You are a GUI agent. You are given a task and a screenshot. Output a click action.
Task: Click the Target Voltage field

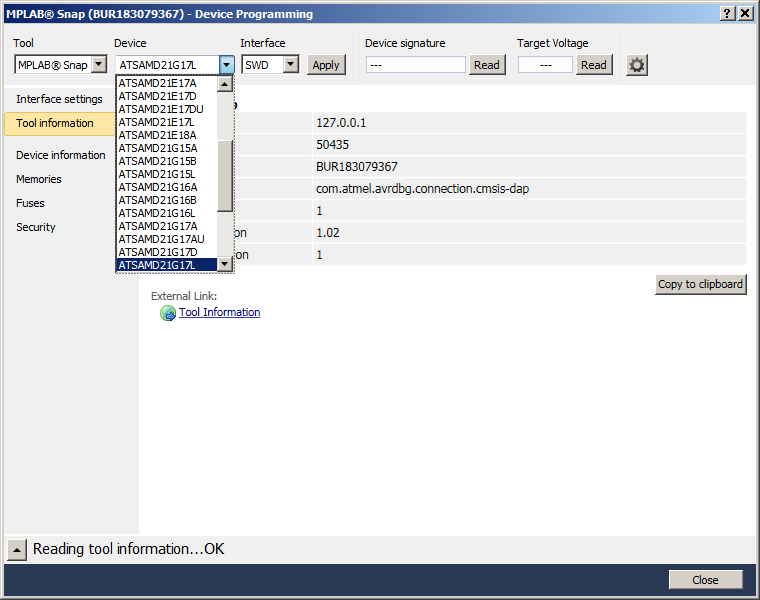pos(545,65)
